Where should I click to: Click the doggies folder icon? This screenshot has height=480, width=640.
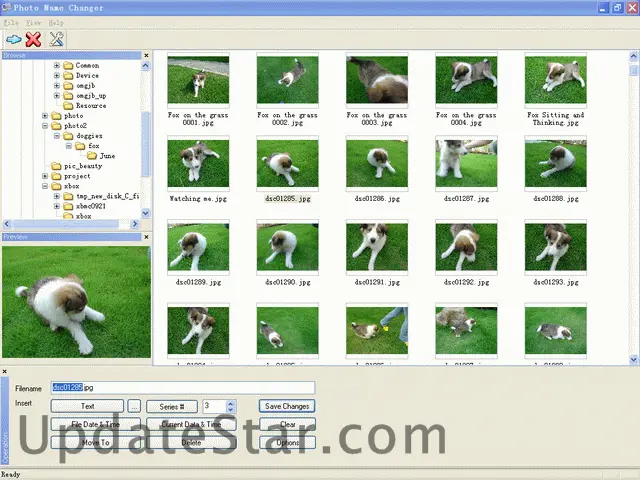point(68,136)
